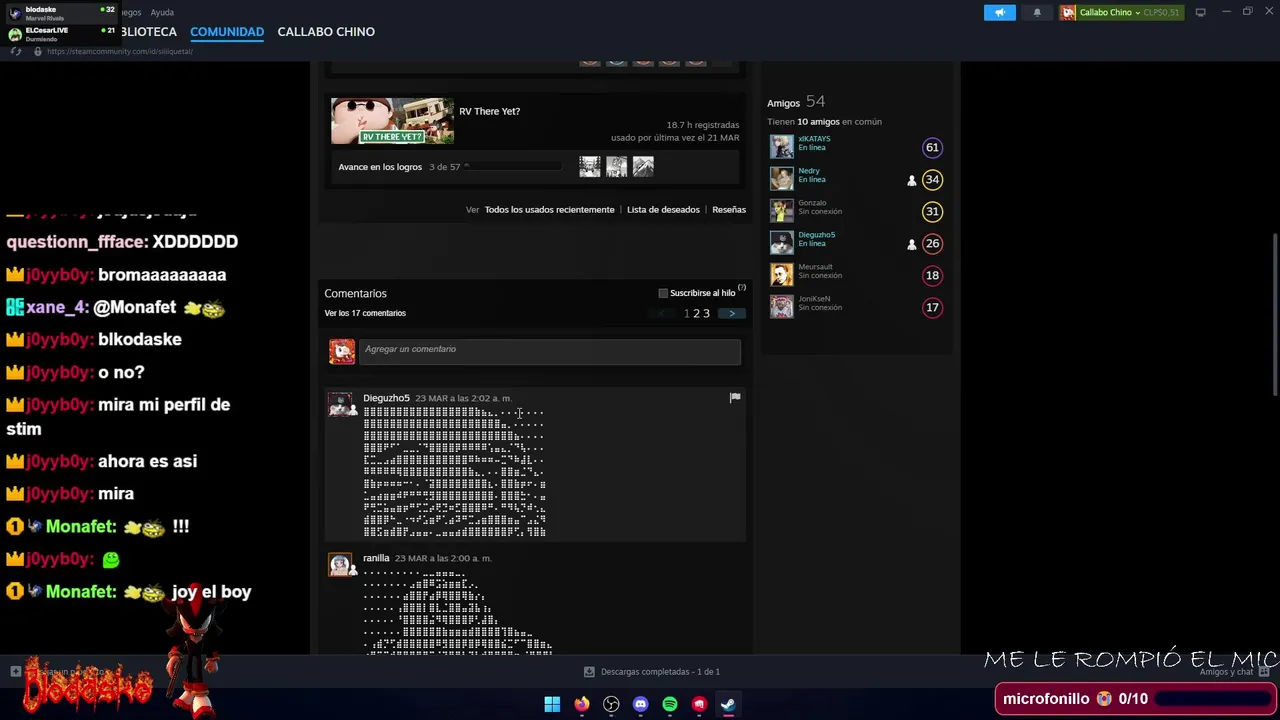Report Dieguzho5 comment with flag icon
This screenshot has height=720, width=1280.
pos(735,398)
